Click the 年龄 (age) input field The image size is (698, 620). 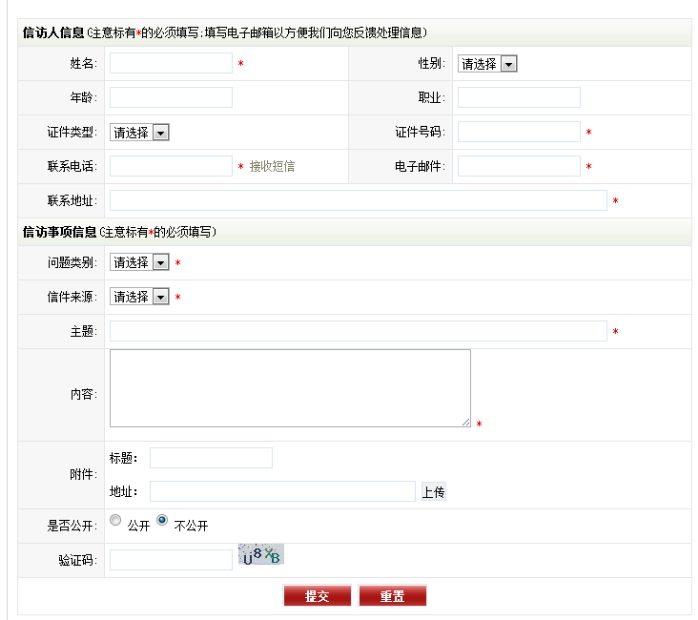coord(171,98)
